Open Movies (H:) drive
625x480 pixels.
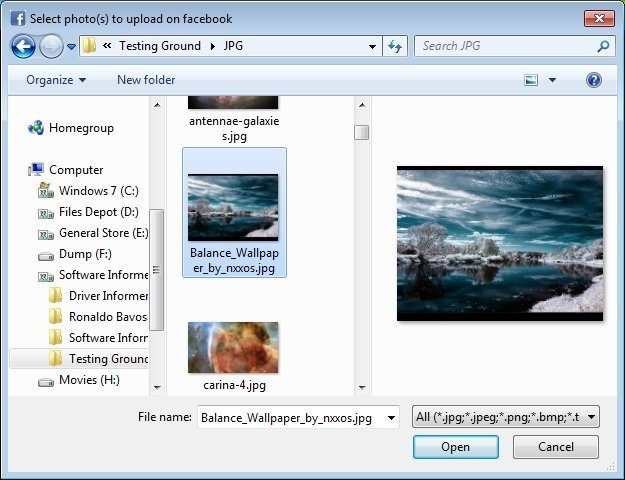(89, 380)
